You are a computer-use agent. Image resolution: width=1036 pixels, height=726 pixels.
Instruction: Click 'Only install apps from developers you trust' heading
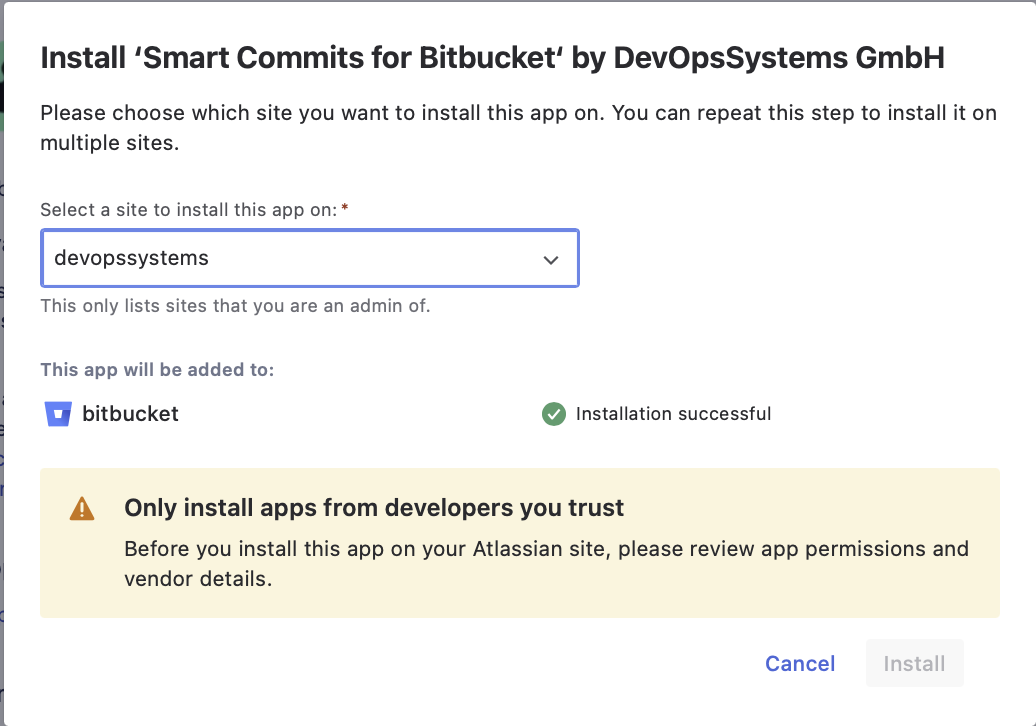[x=374, y=508]
